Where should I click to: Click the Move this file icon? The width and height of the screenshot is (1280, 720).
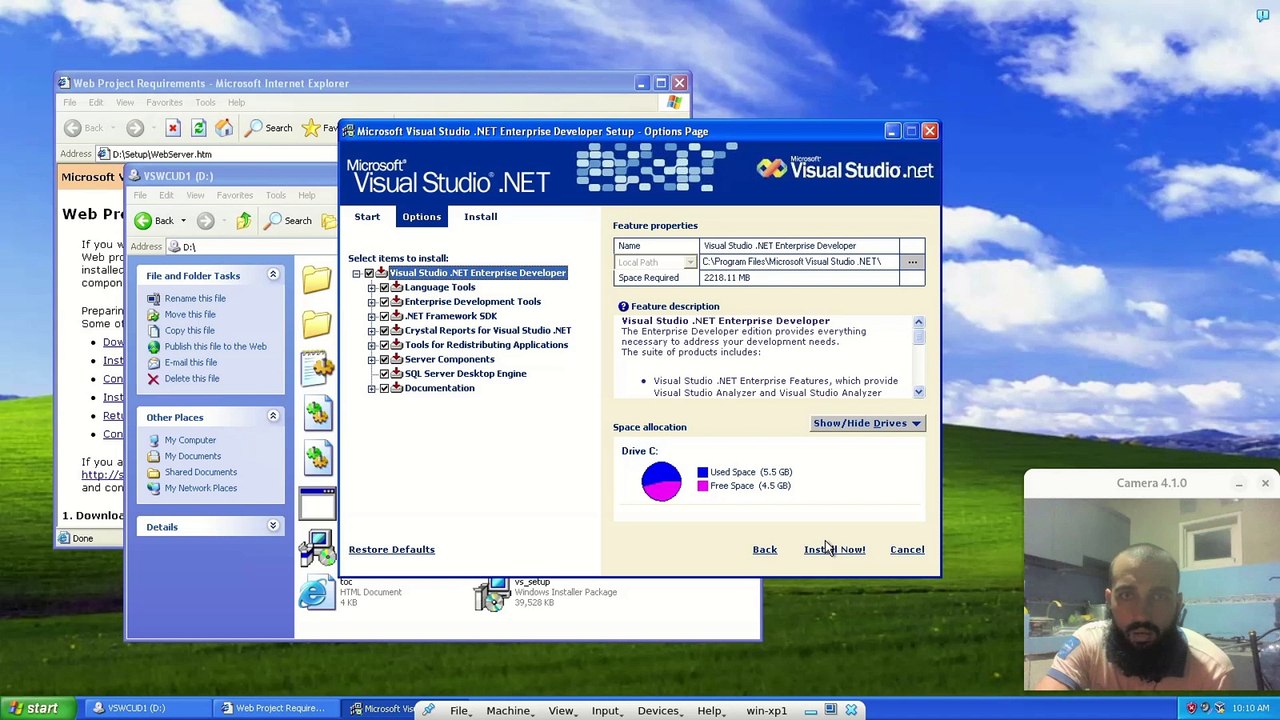[153, 314]
